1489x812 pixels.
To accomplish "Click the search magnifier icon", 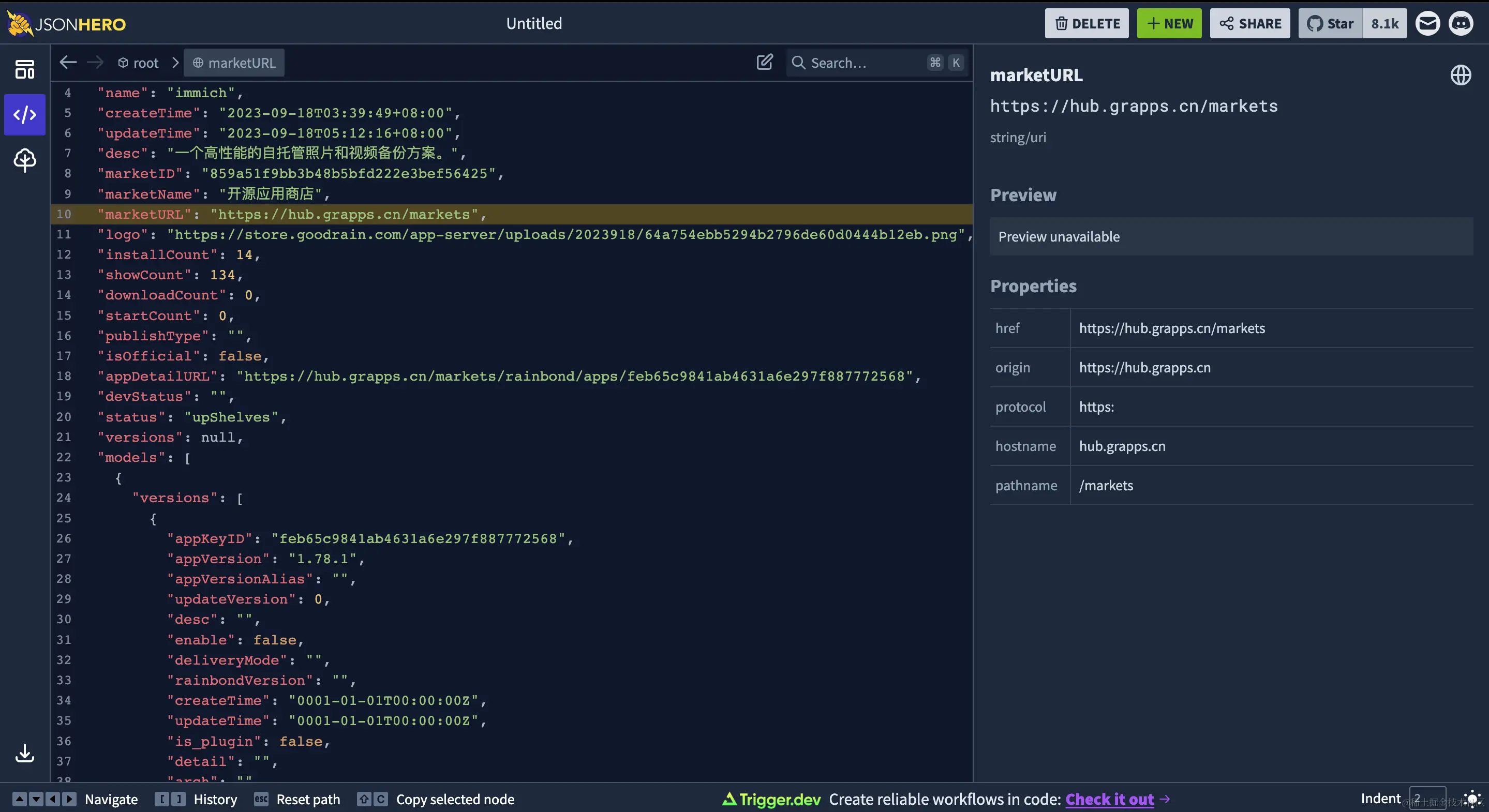I will (x=798, y=63).
